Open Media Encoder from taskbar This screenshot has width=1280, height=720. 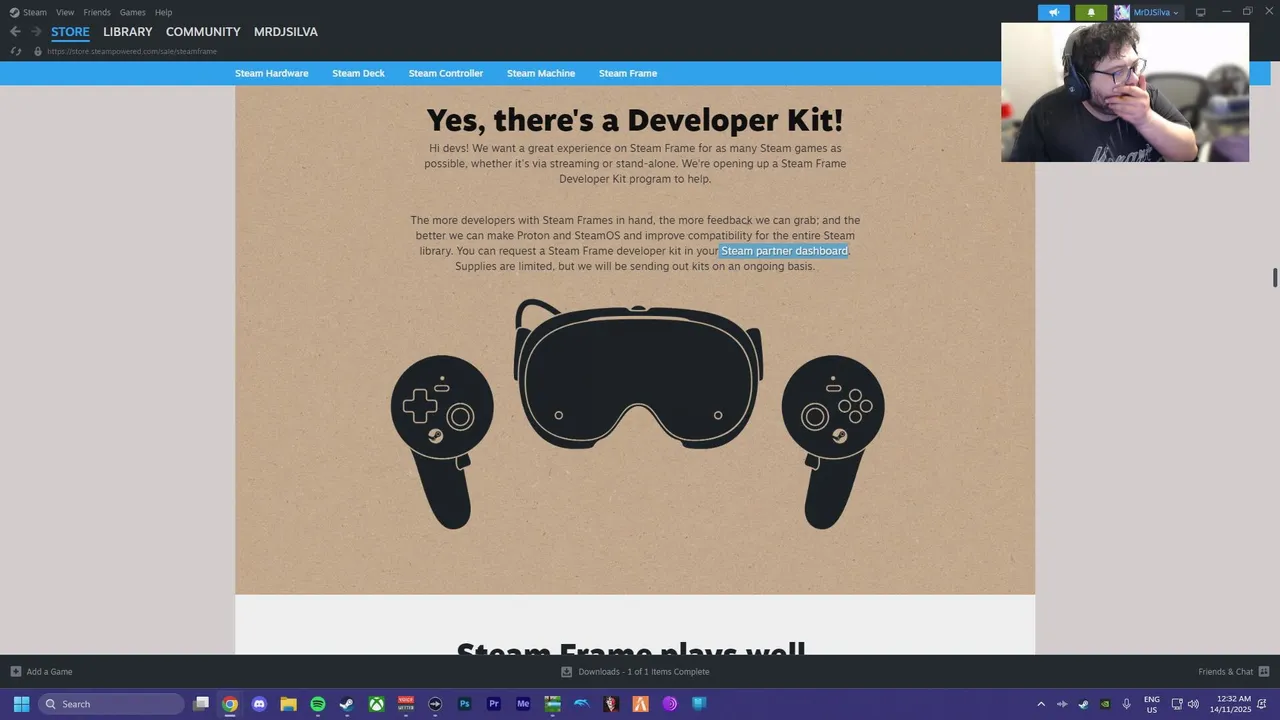click(523, 704)
